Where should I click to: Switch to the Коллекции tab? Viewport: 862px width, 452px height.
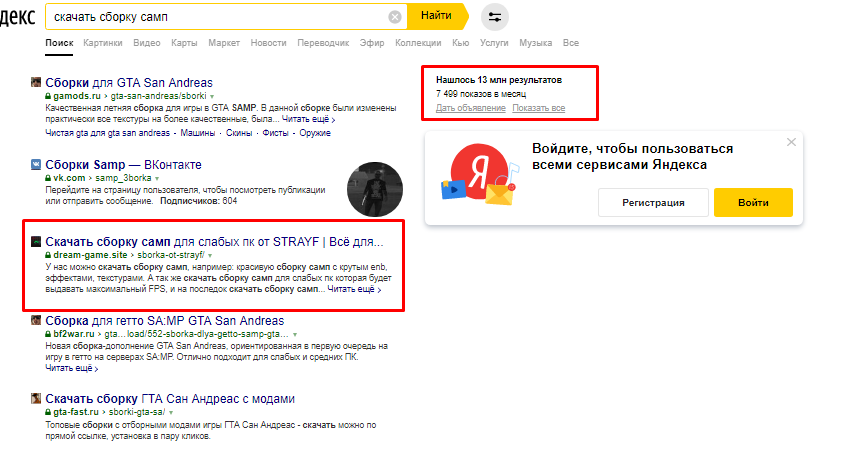pos(418,43)
